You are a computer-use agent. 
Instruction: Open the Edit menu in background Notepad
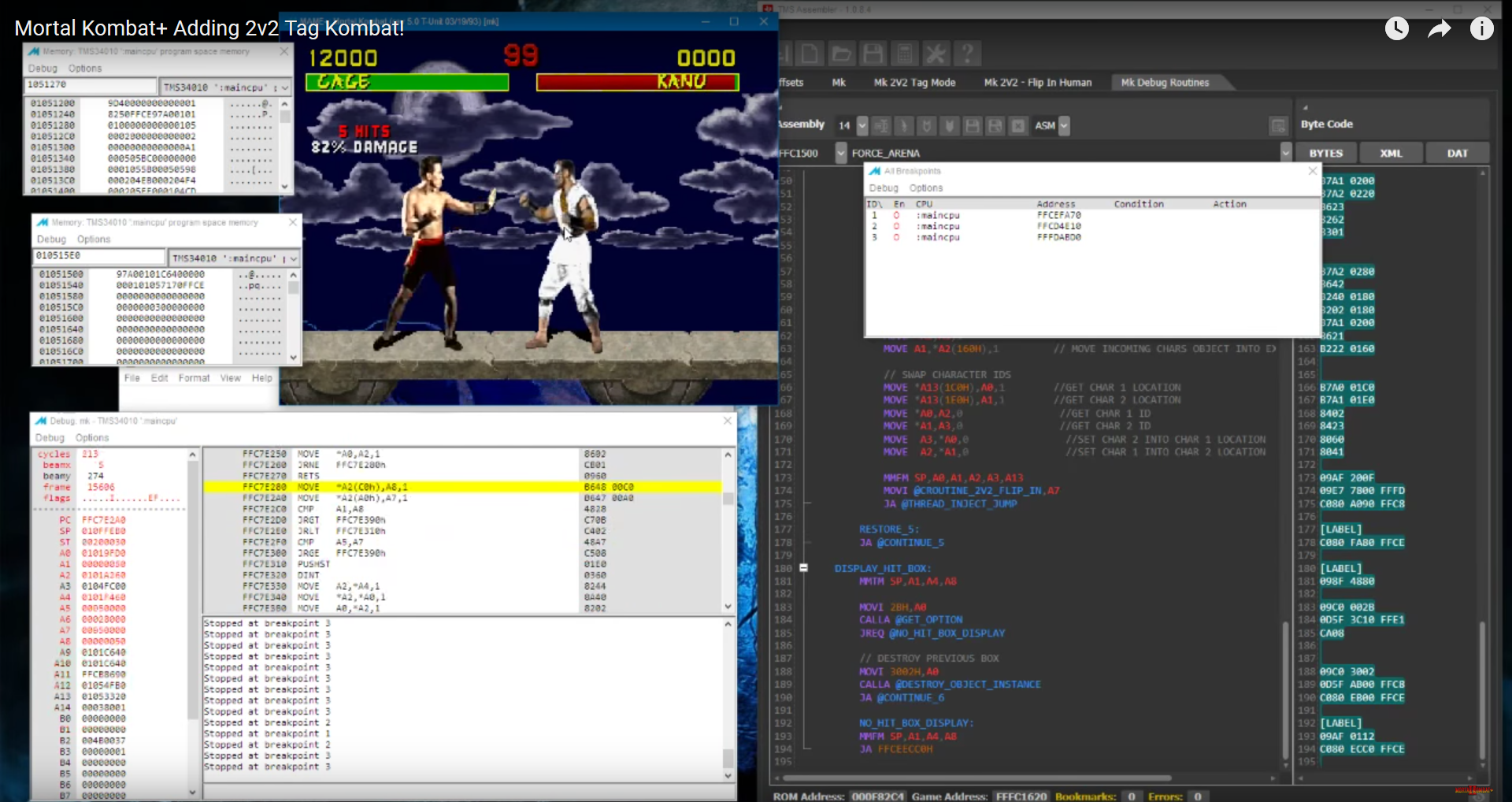point(160,378)
